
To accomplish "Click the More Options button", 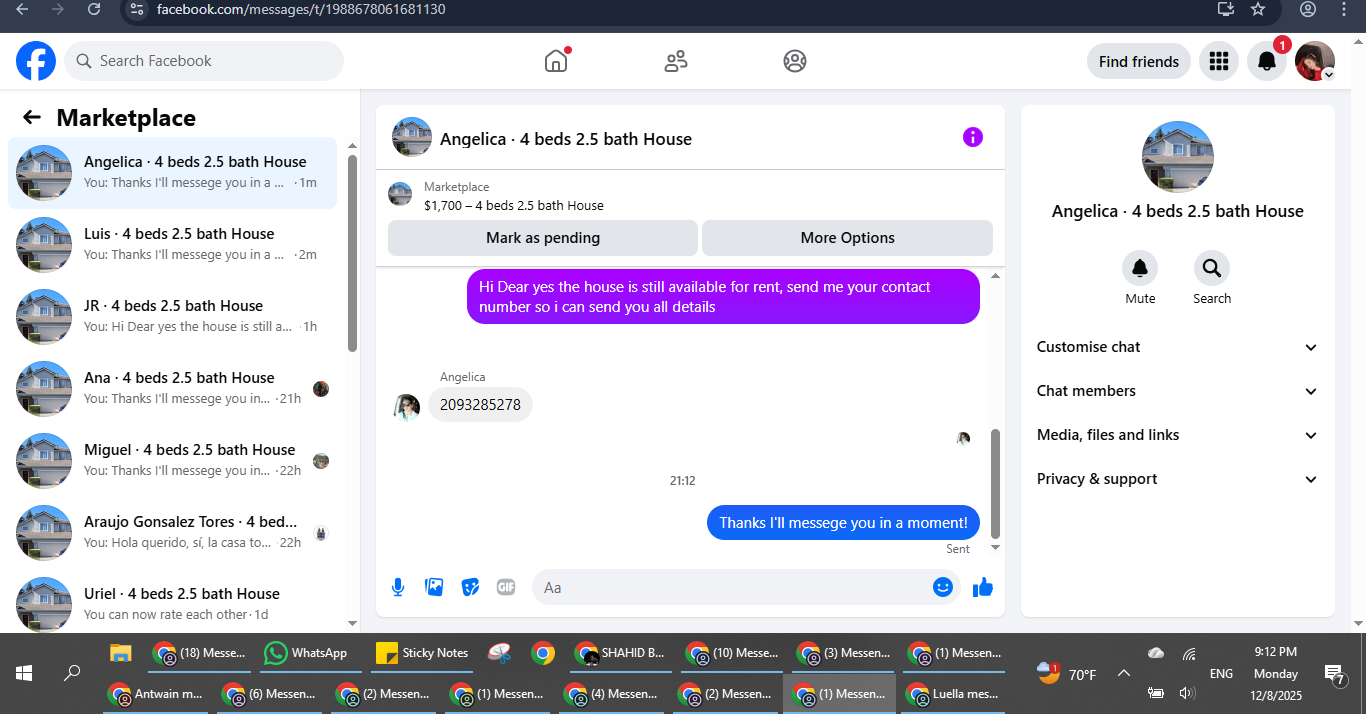I will pos(847,238).
